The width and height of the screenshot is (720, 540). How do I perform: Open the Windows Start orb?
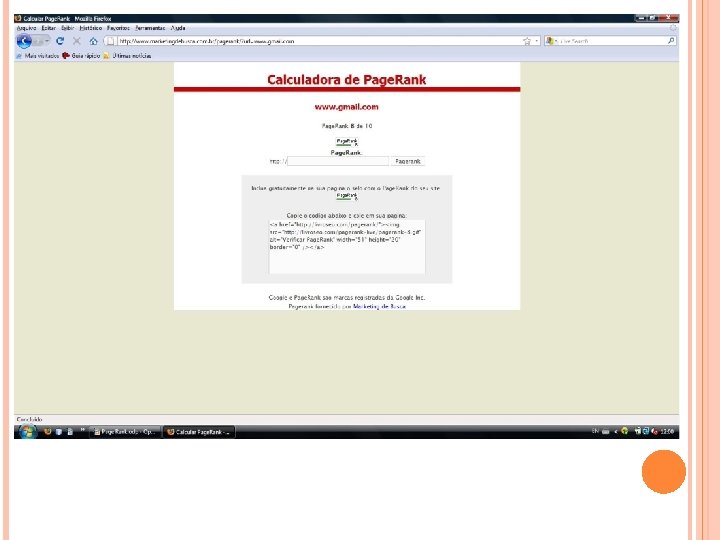coord(28,432)
